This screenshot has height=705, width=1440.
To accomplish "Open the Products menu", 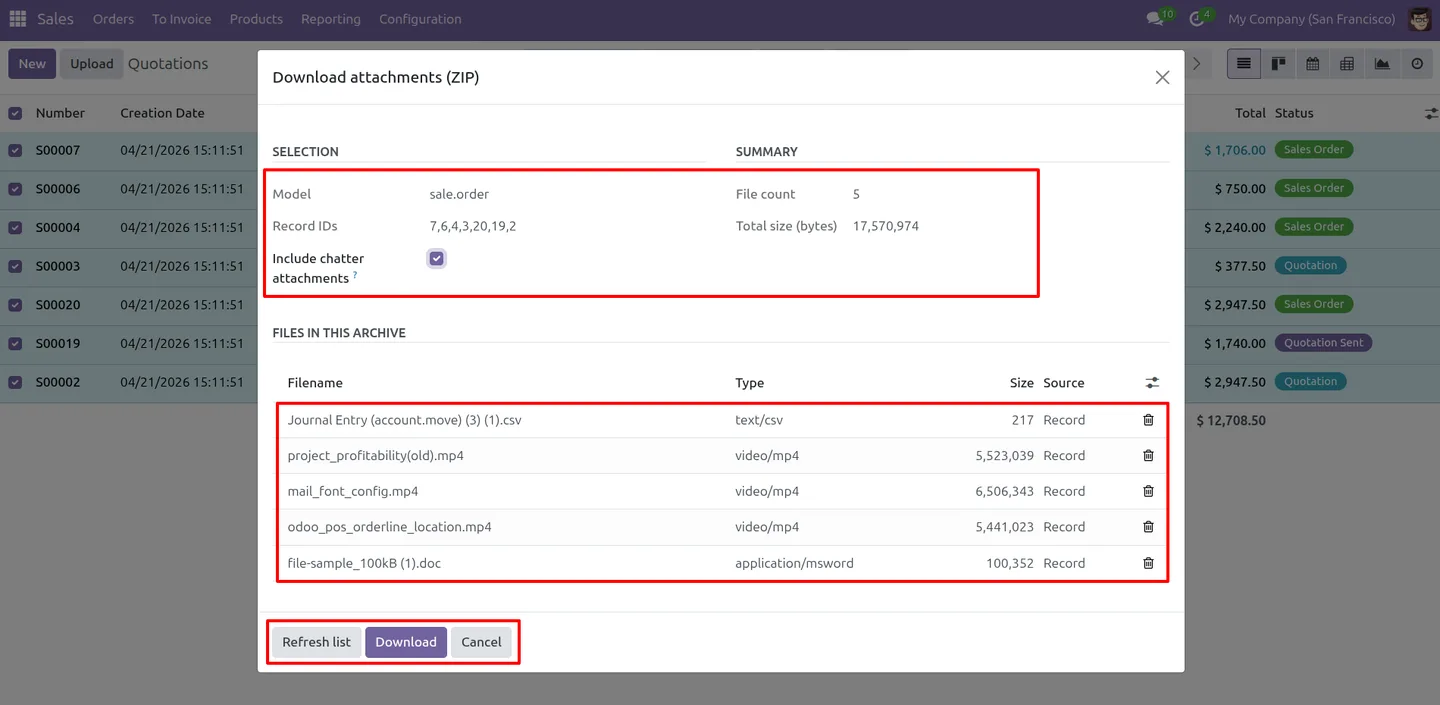I will (256, 19).
